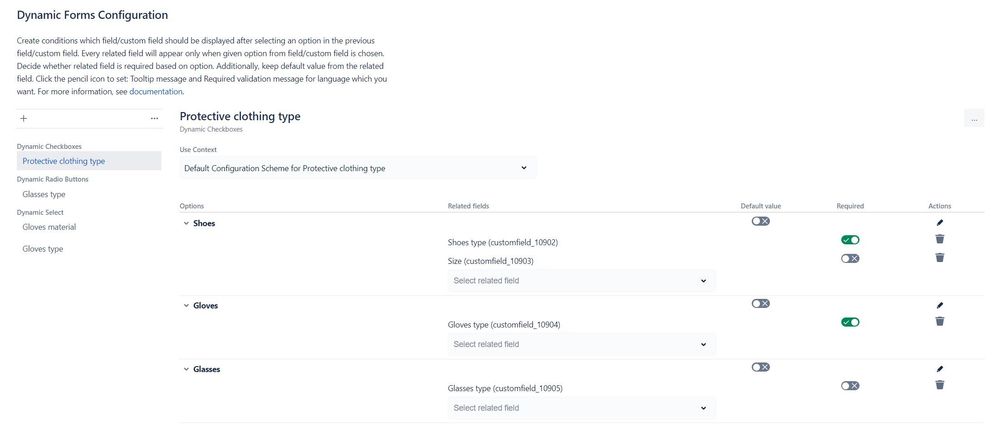
Task: Open the sidebar three-dots menu
Action: (154, 118)
